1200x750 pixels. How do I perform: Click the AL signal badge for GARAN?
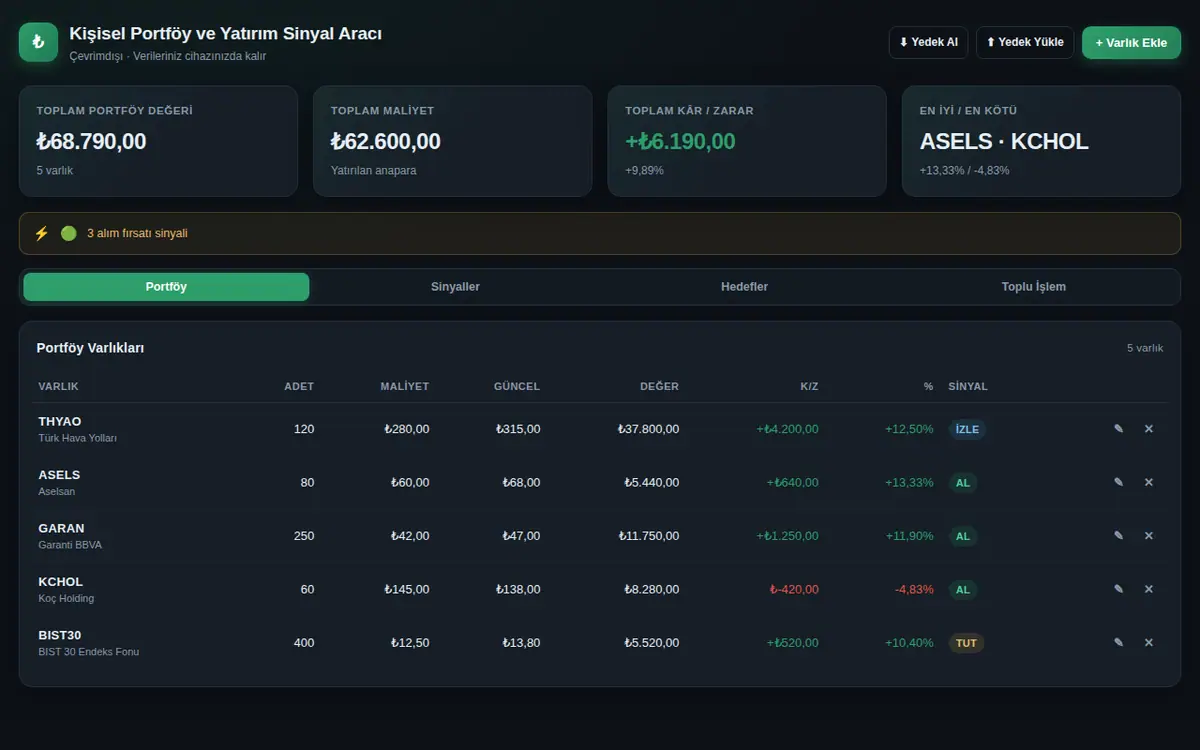click(963, 536)
